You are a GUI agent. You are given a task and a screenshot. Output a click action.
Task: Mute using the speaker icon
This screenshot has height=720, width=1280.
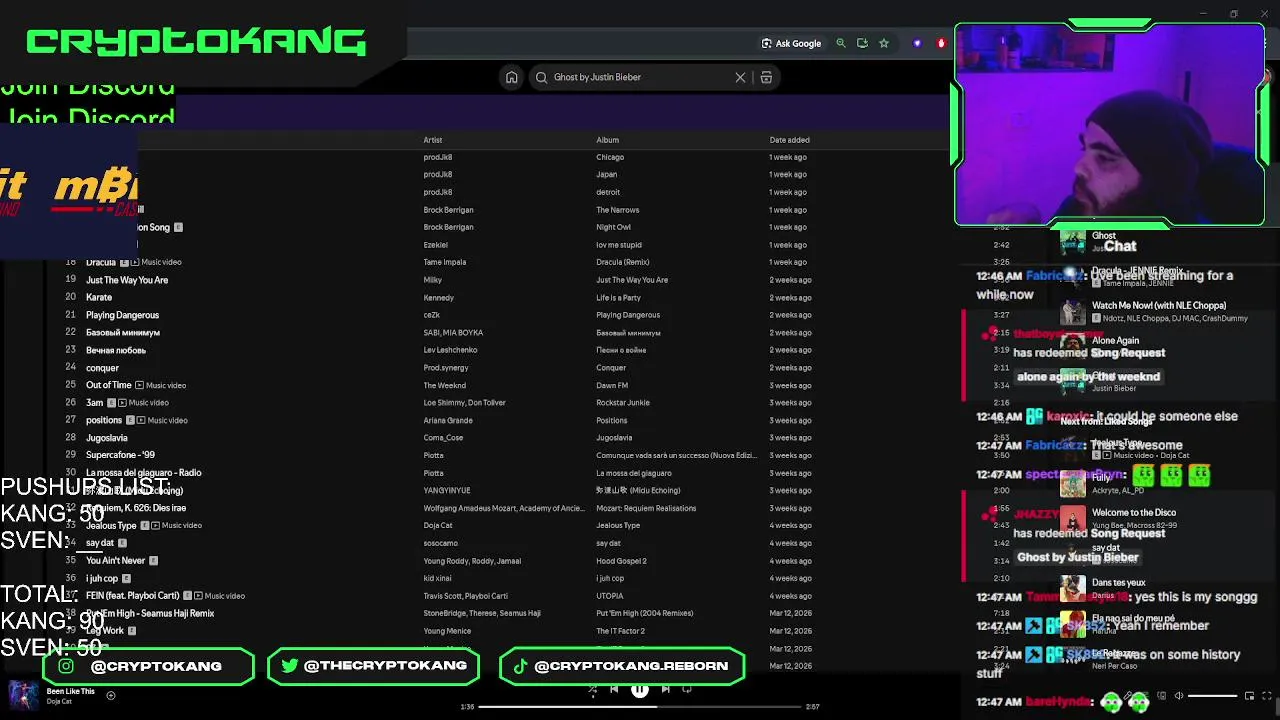coord(1179,696)
